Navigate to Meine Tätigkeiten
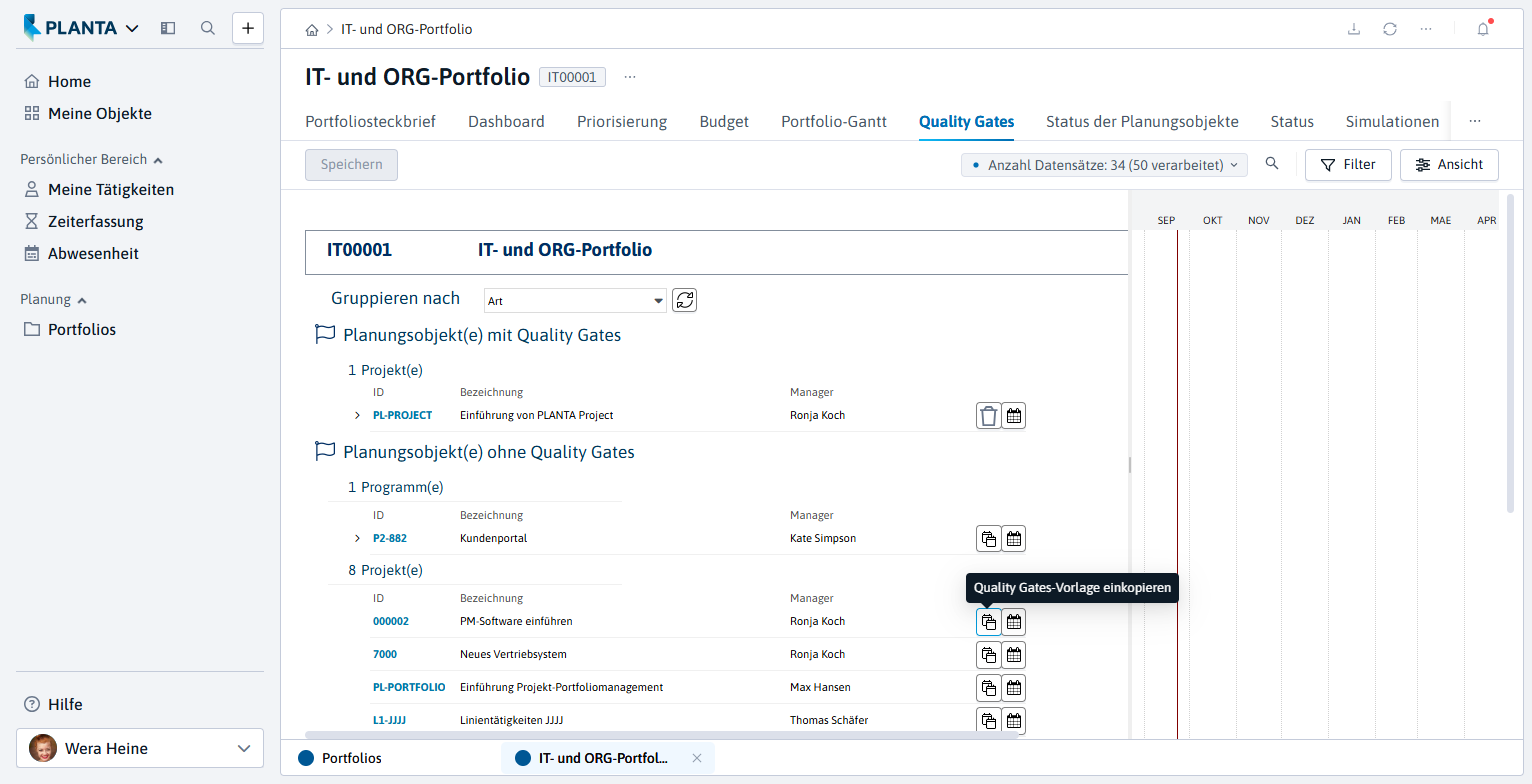Image resolution: width=1532 pixels, height=784 pixels. click(111, 189)
